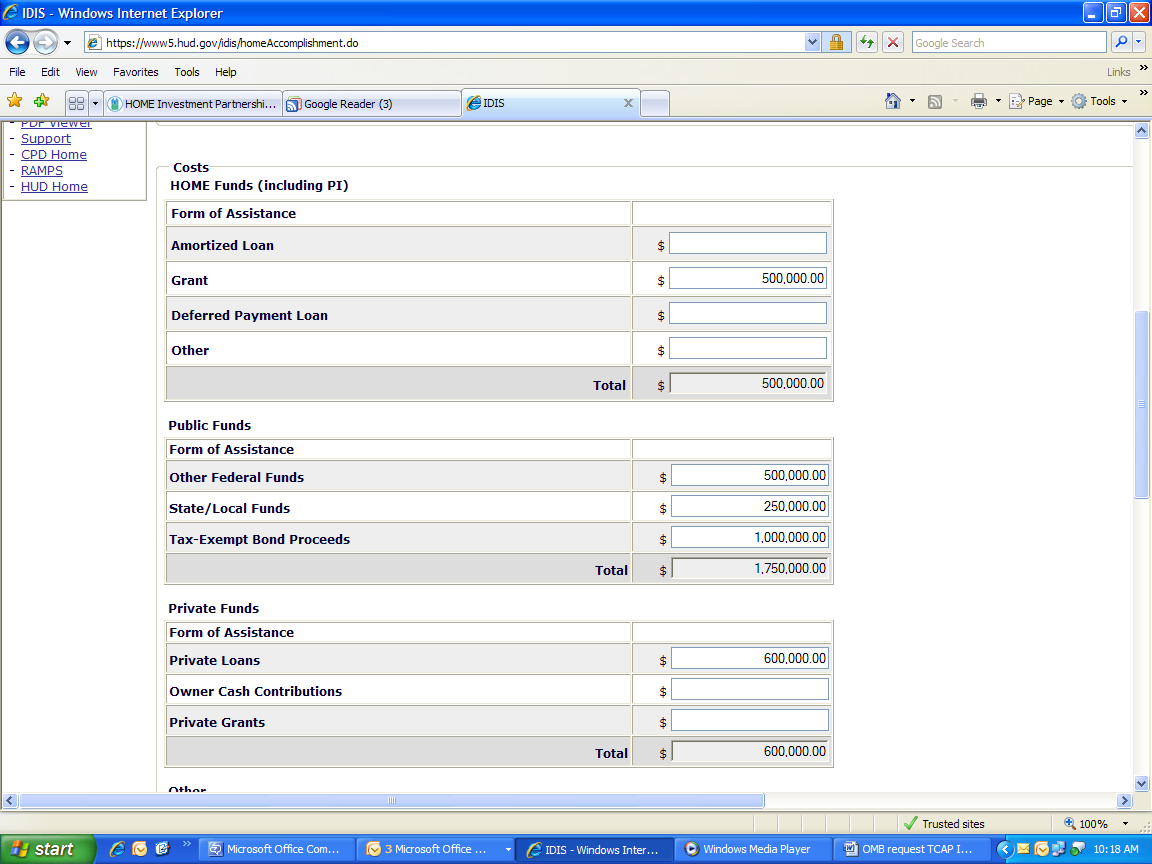Switch to HOME Investment Partnership tab
This screenshot has width=1152, height=864.
tap(193, 104)
